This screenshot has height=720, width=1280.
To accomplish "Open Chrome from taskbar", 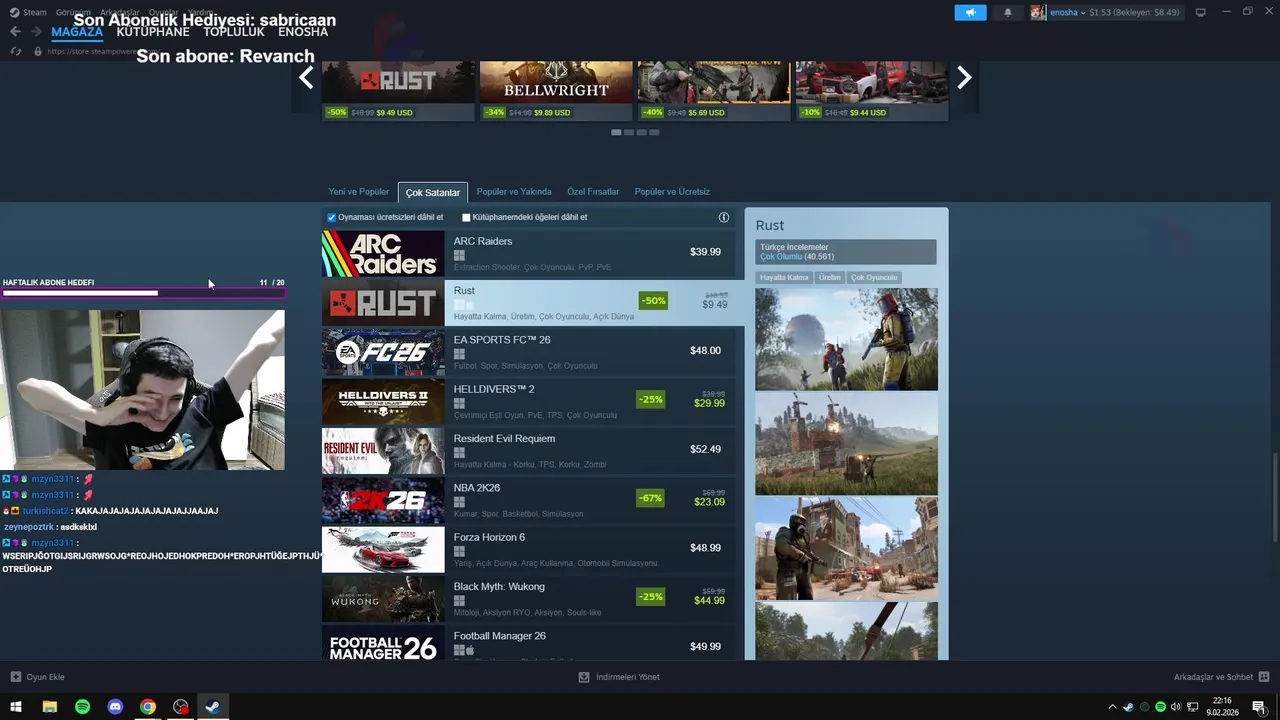I will click(x=148, y=707).
